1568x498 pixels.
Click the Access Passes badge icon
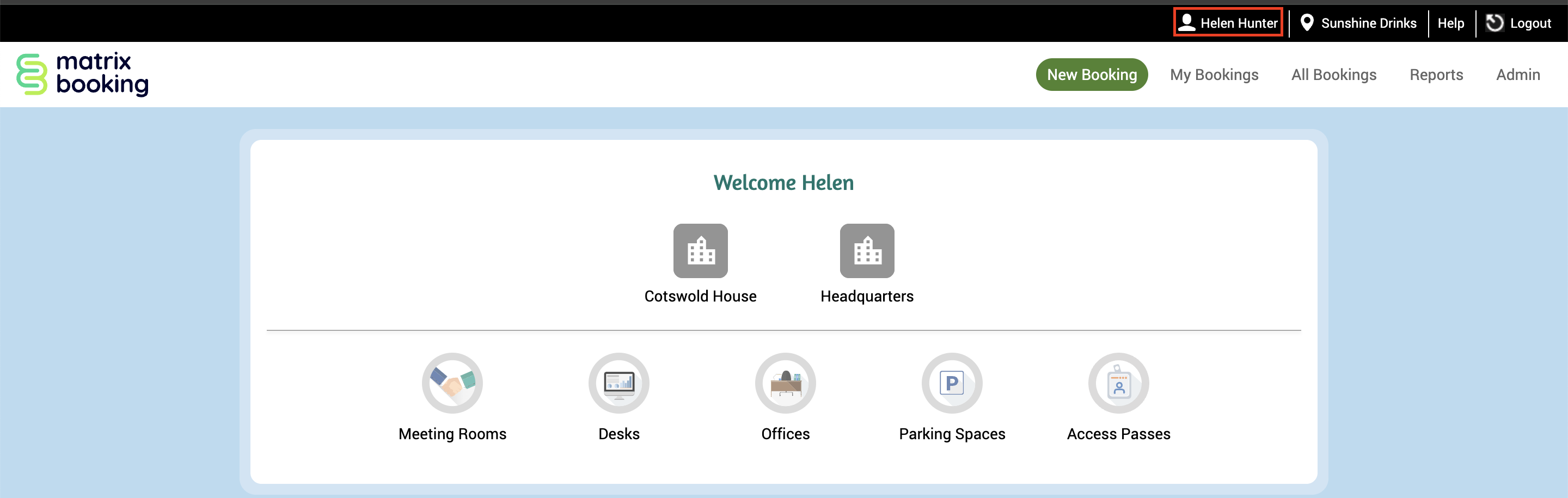1118,383
